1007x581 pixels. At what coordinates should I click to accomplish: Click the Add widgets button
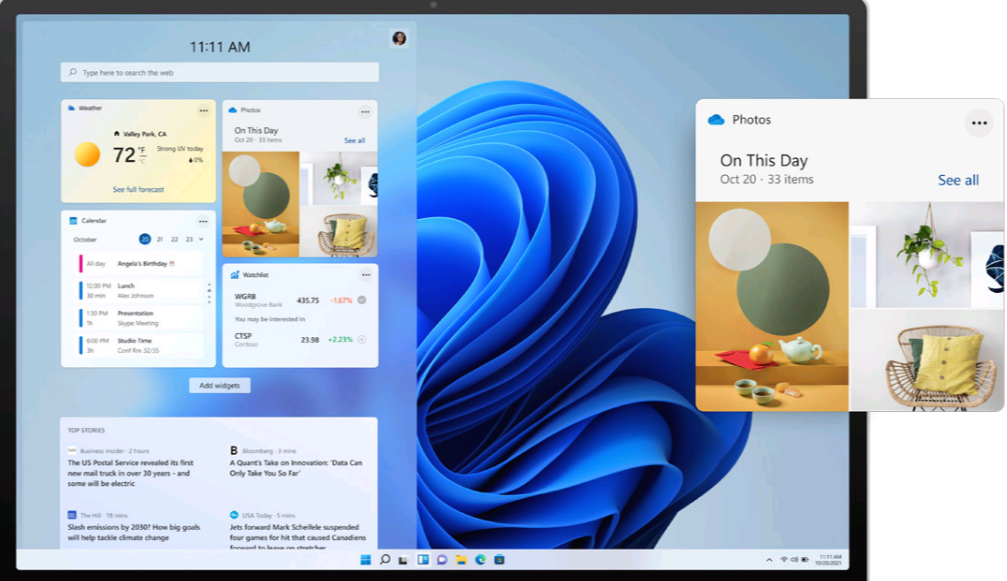pyautogui.click(x=220, y=385)
